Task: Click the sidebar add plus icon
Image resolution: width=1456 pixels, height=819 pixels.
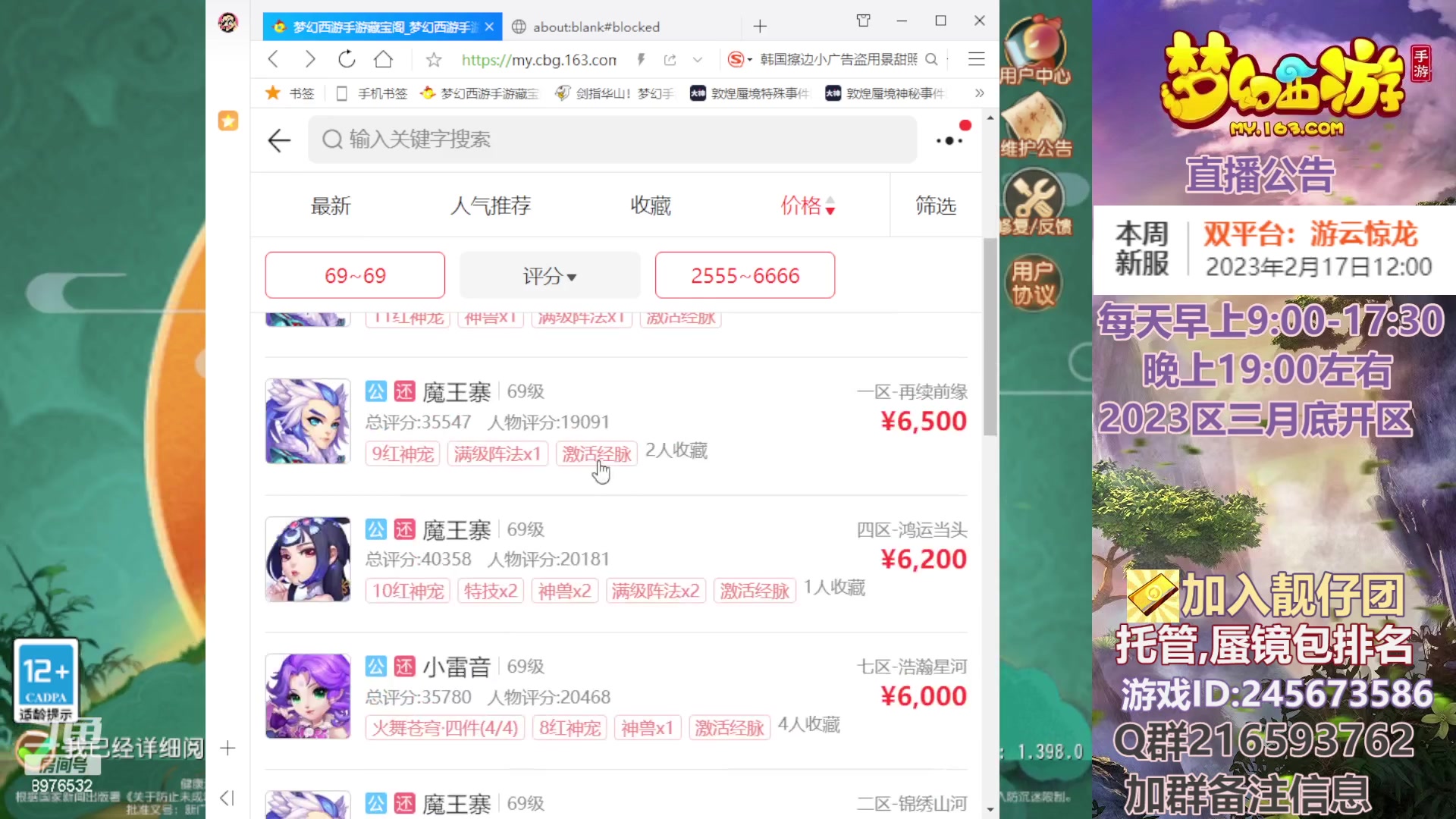Action: point(227,748)
